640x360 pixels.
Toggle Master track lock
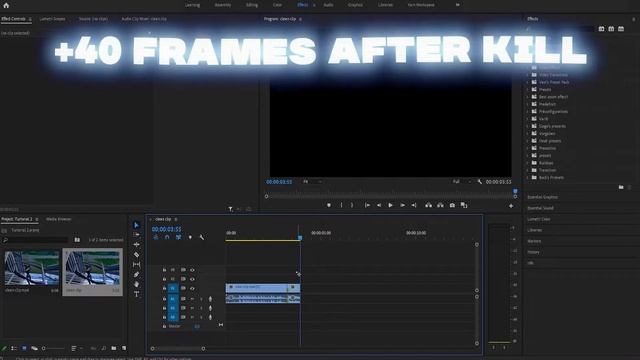[x=164, y=326]
